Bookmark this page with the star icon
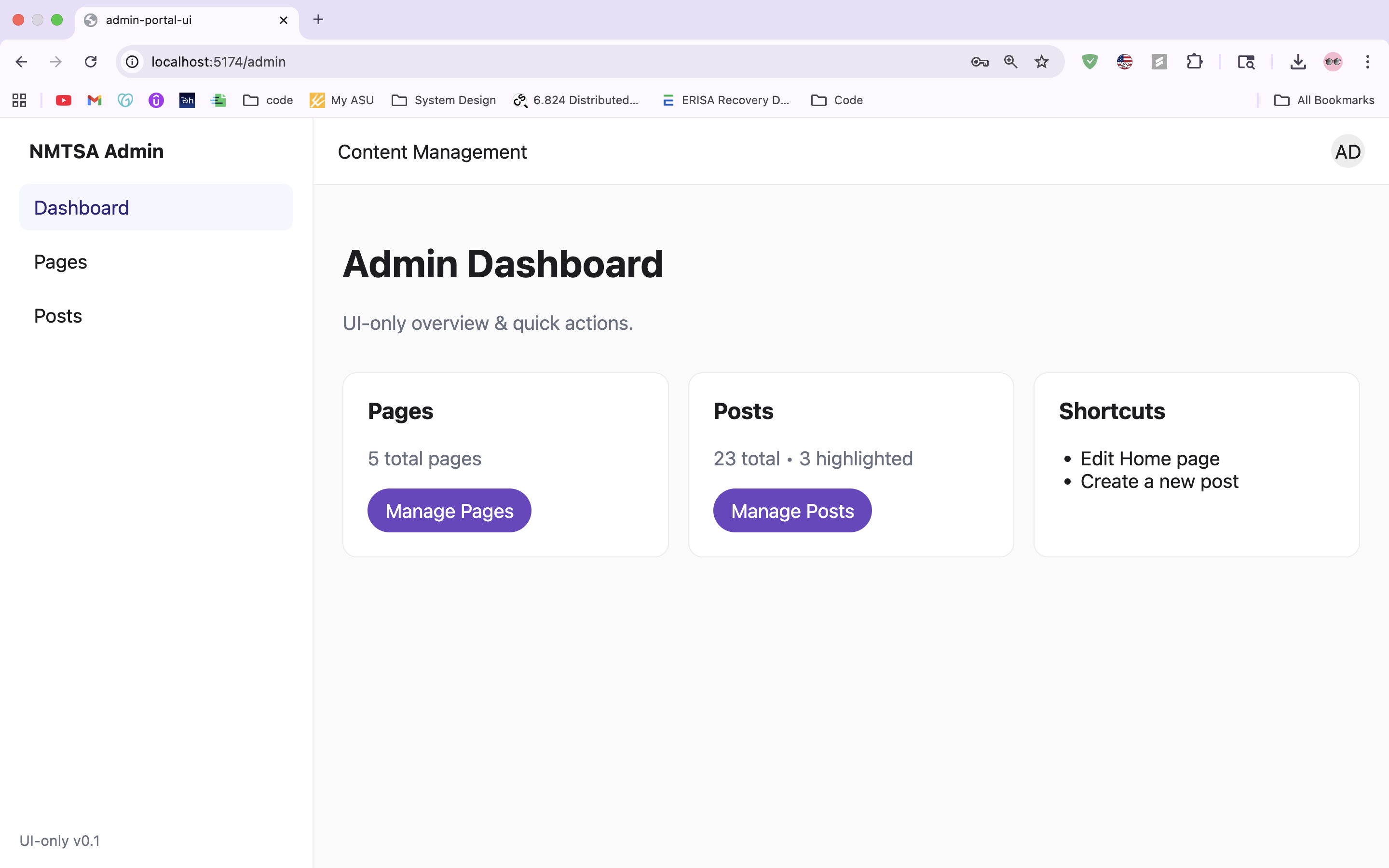 click(x=1041, y=61)
